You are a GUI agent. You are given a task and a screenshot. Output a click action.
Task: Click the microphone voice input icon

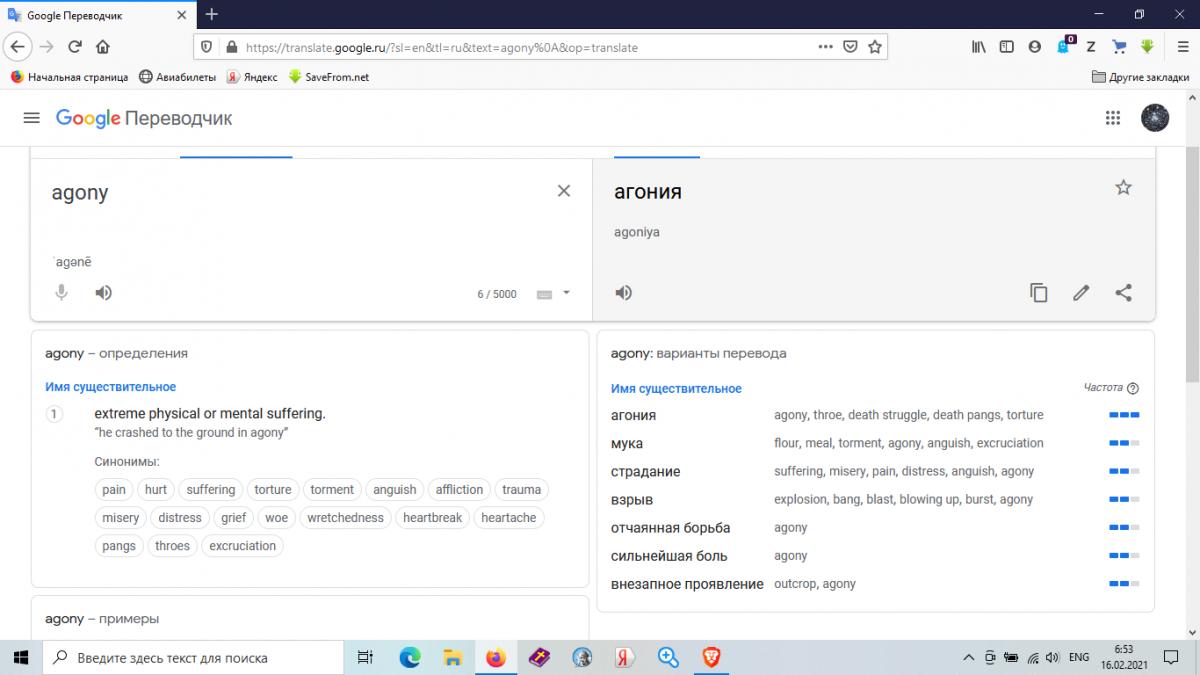[61, 293]
